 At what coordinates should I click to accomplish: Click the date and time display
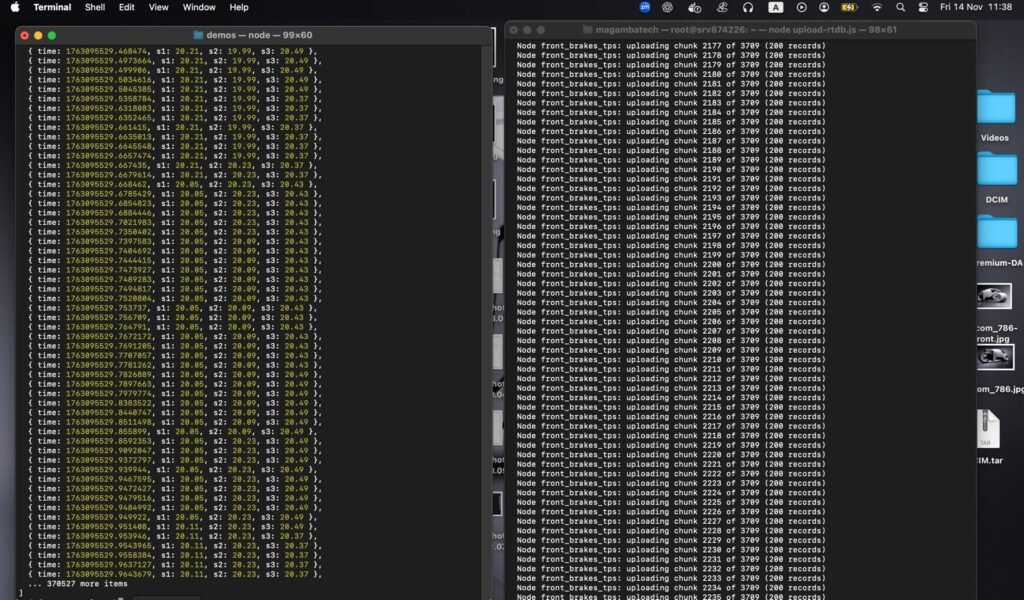(x=977, y=7)
